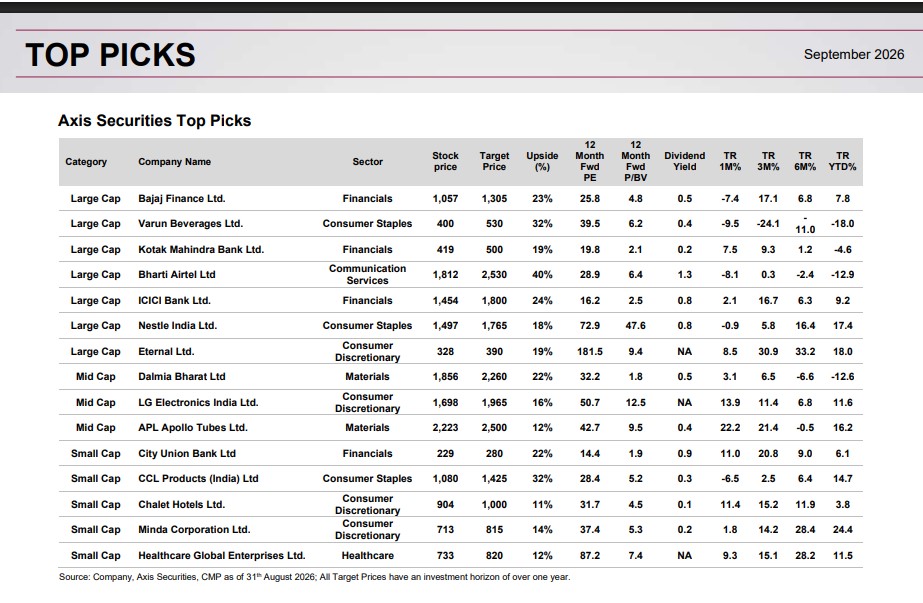The image size is (923, 603).
Task: Click the Dividend Yield column header
Action: [x=685, y=161]
